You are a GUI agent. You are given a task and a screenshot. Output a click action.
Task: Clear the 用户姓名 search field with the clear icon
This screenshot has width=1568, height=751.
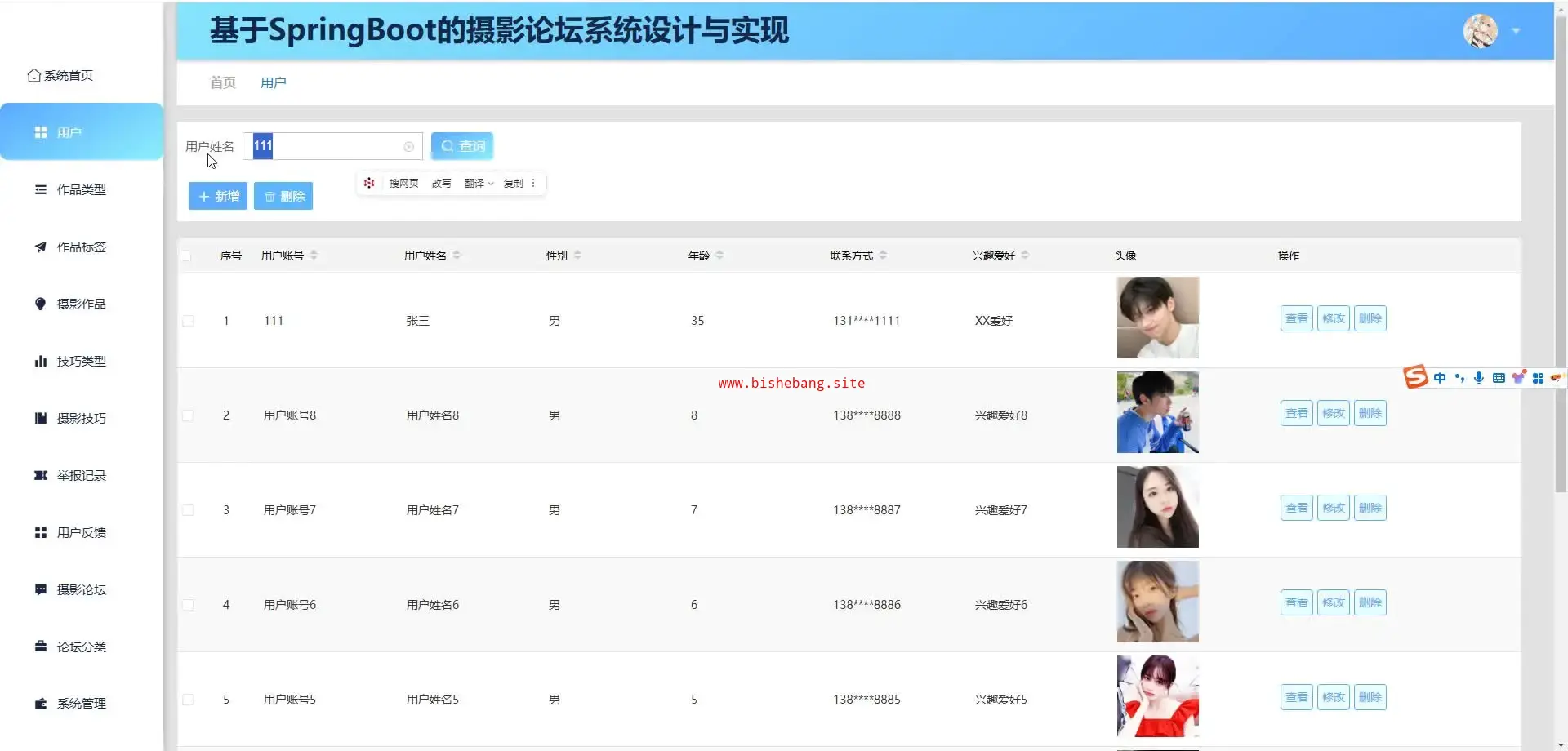408,147
